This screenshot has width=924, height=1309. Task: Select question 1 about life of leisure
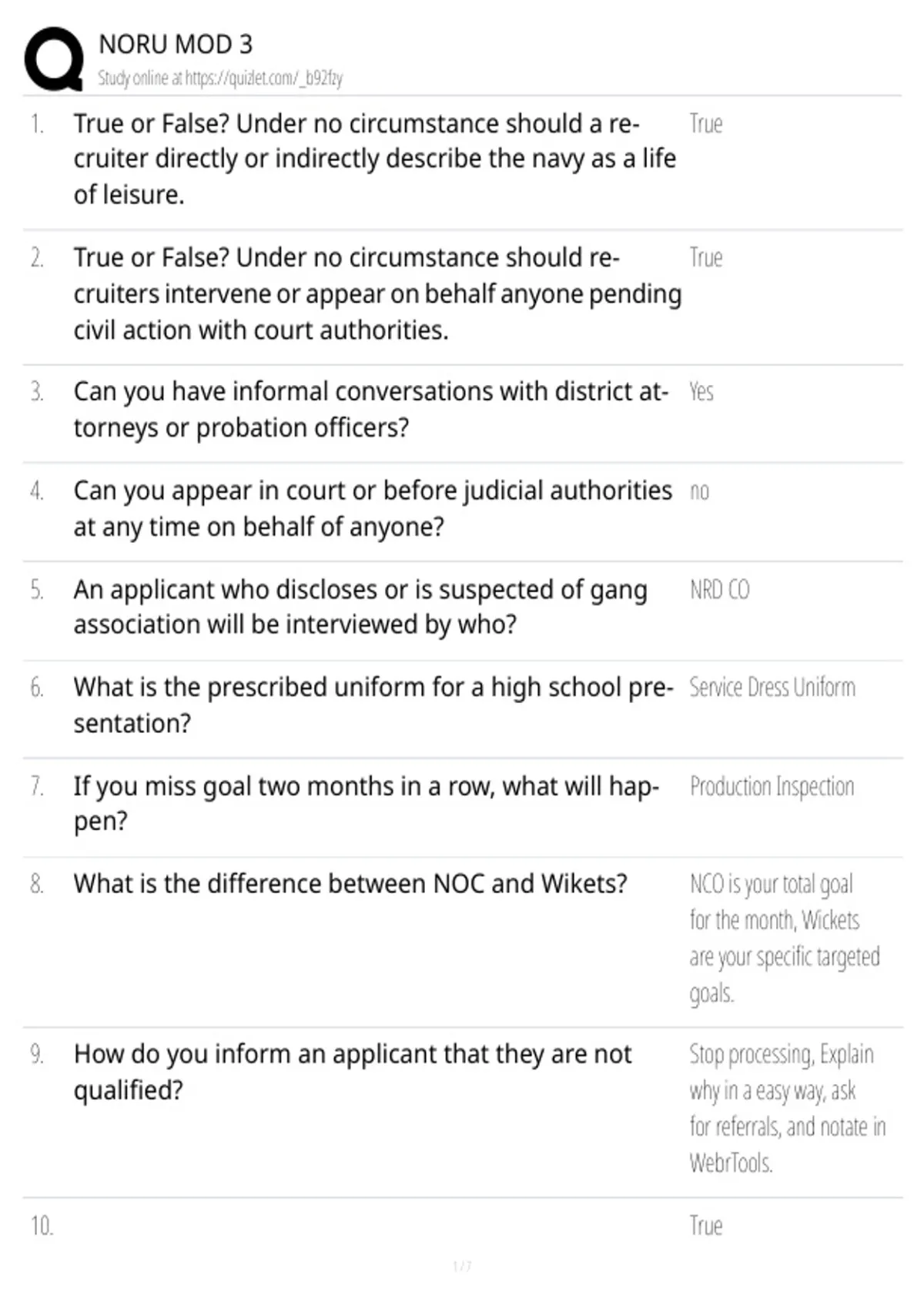(375, 159)
